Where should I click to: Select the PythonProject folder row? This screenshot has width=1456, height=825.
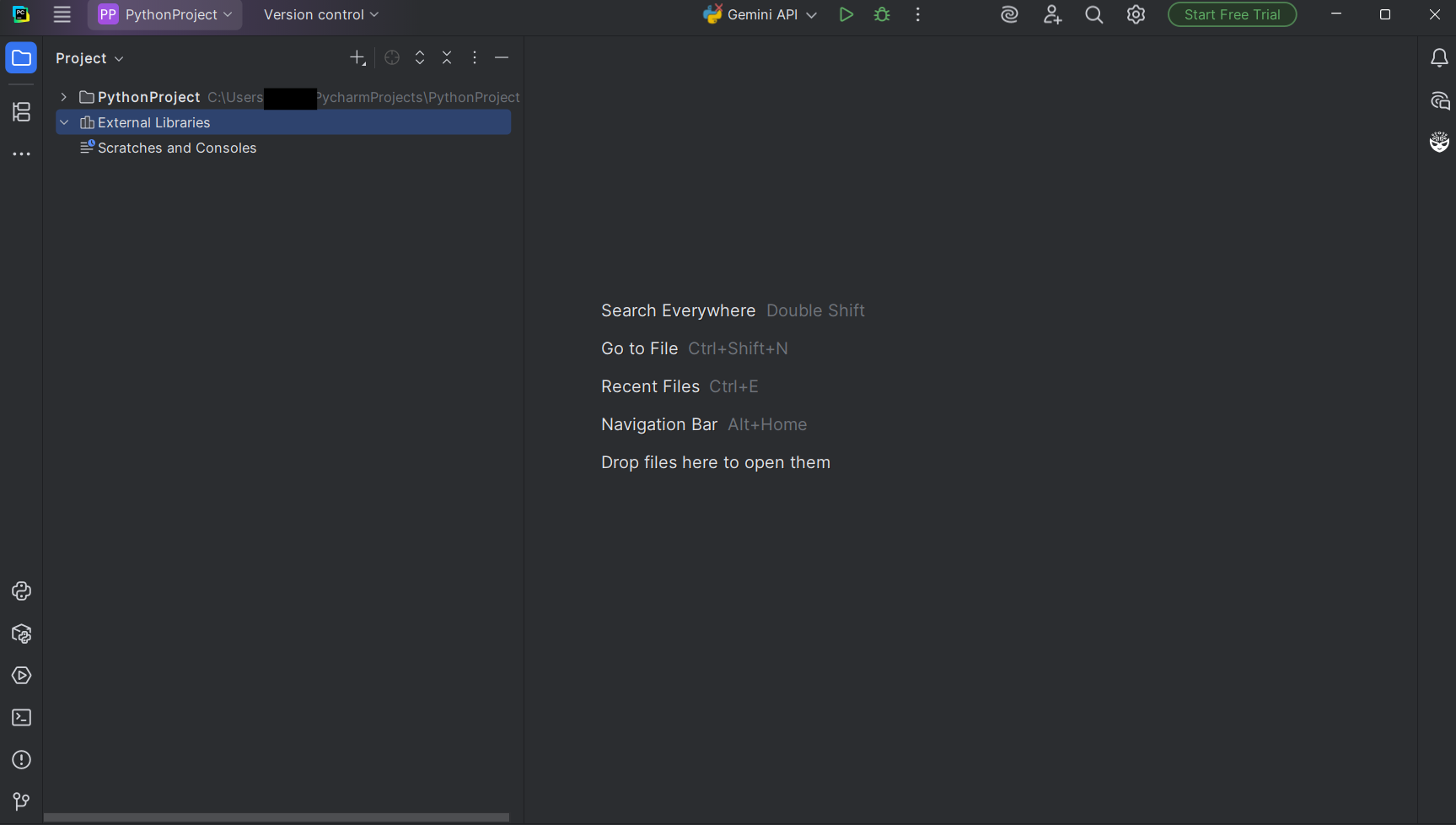tap(283, 97)
